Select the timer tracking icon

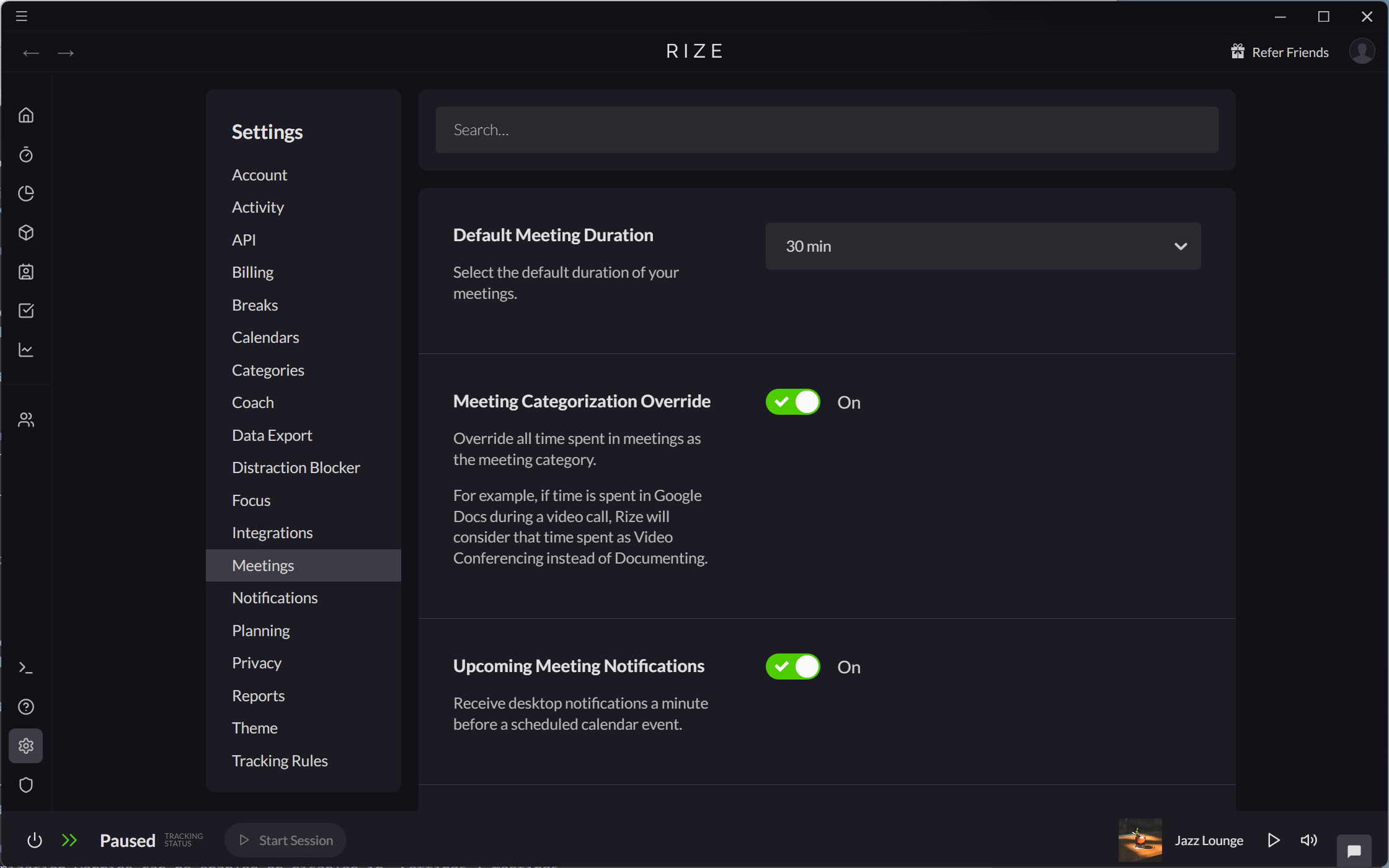click(x=26, y=154)
